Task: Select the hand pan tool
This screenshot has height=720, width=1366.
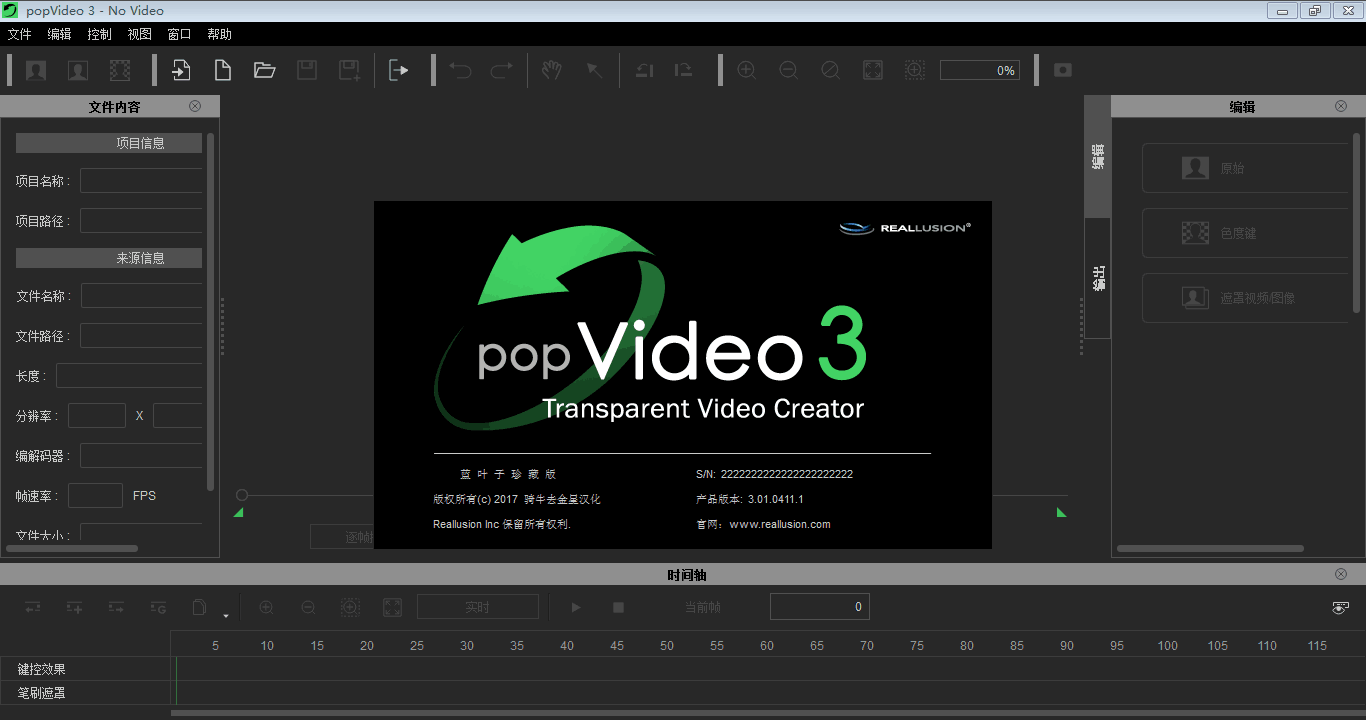Action: [x=552, y=70]
